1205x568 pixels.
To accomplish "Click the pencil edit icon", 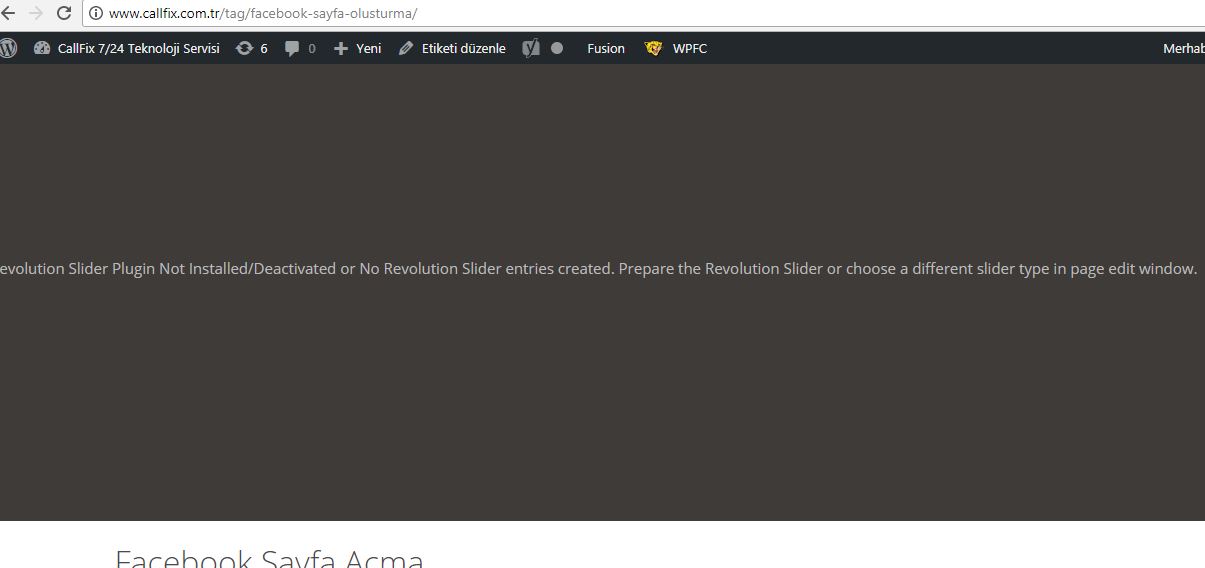I will click(x=405, y=48).
